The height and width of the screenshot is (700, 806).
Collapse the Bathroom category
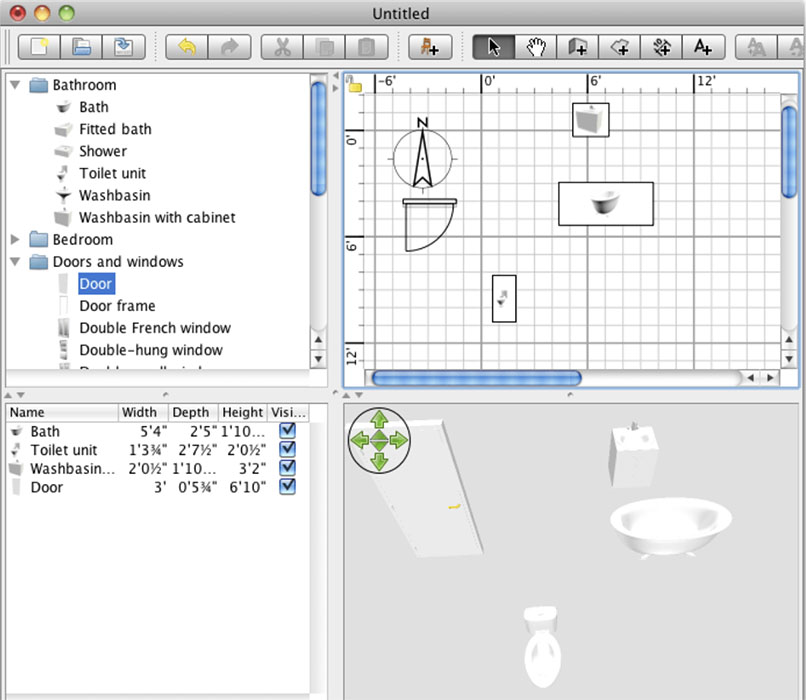15,85
